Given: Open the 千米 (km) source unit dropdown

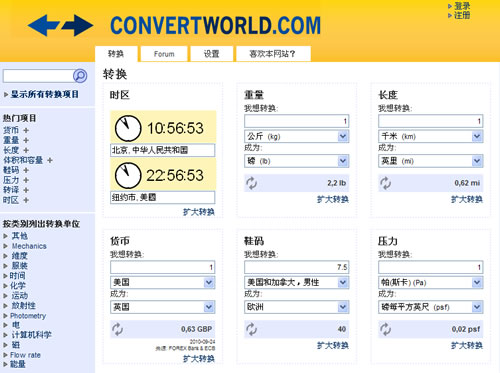Looking at the screenshot, I should coord(431,136).
